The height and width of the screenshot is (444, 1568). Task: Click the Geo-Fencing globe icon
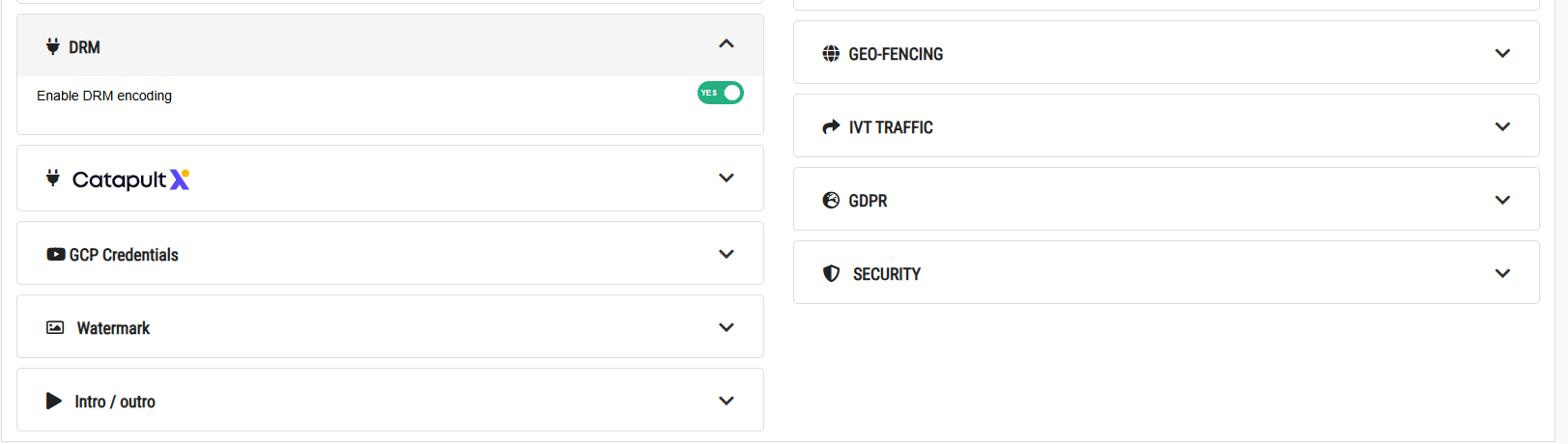[831, 53]
